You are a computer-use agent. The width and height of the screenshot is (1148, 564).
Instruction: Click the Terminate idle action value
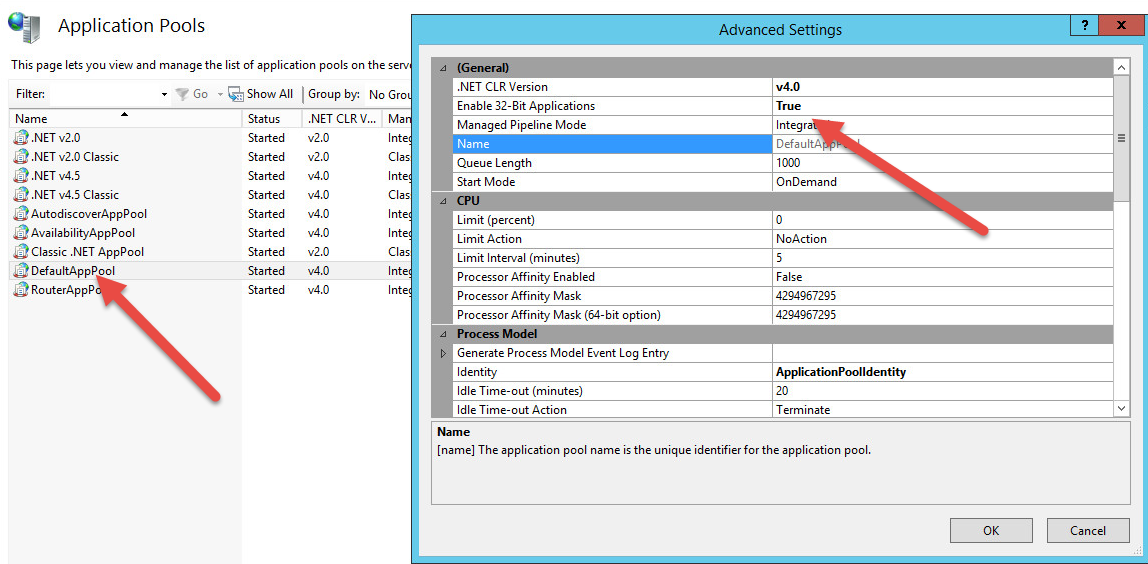click(x=803, y=410)
